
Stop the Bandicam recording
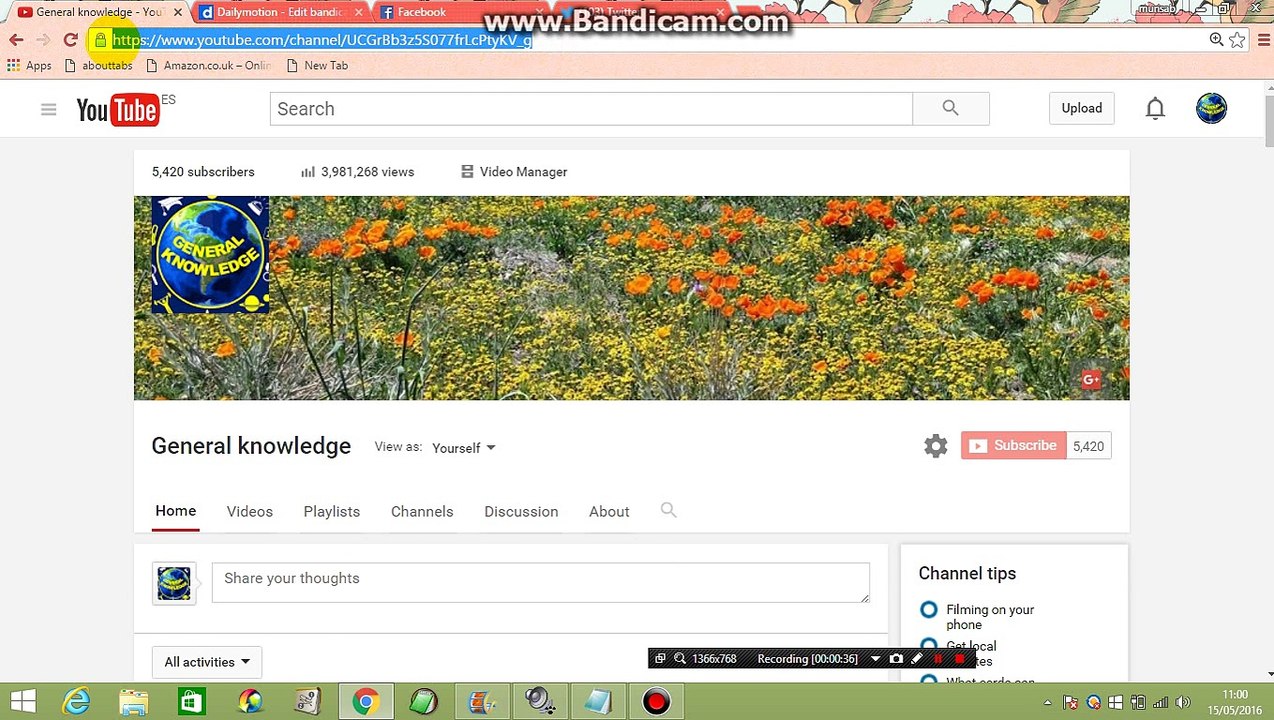[x=960, y=658]
